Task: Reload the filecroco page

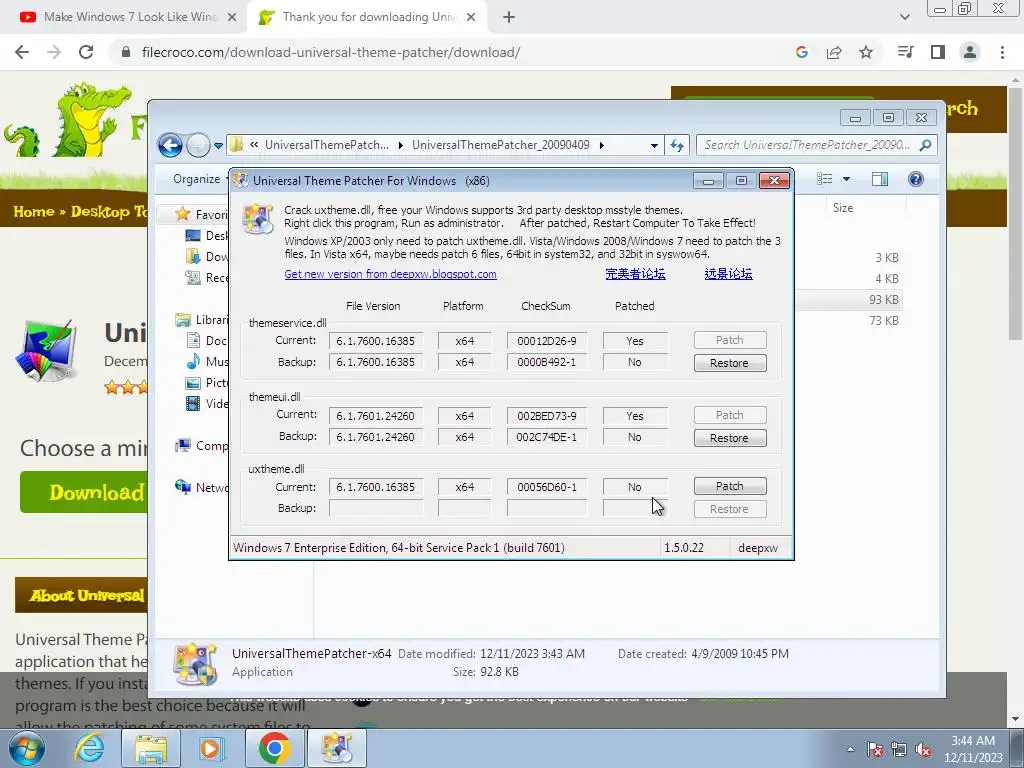Action: coord(86,52)
